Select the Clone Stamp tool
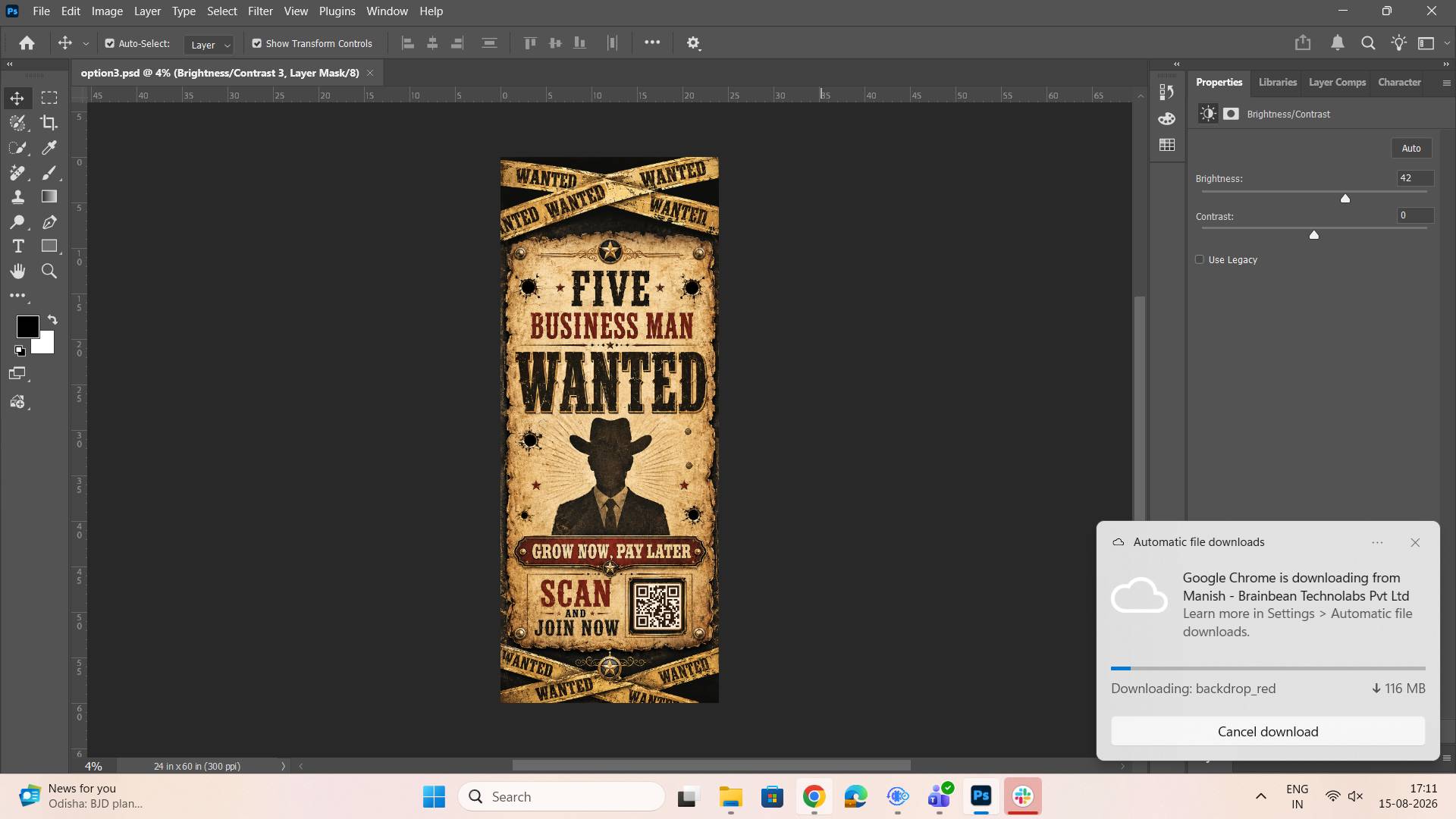The image size is (1456, 819). 18,197
